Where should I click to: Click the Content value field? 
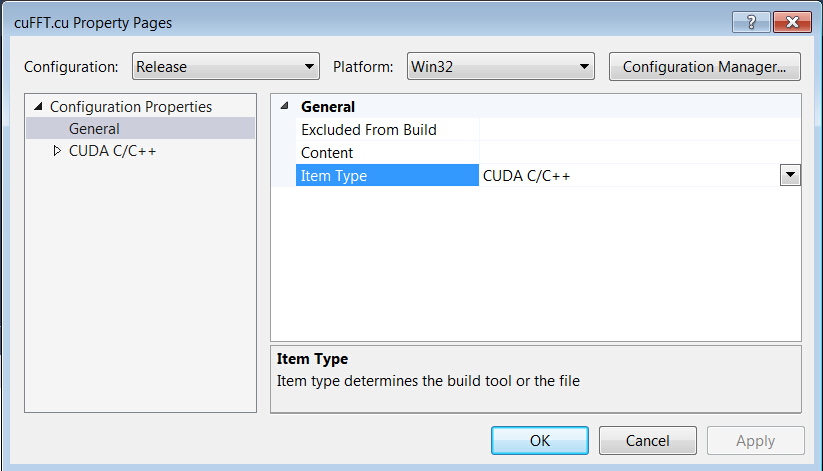coord(640,153)
